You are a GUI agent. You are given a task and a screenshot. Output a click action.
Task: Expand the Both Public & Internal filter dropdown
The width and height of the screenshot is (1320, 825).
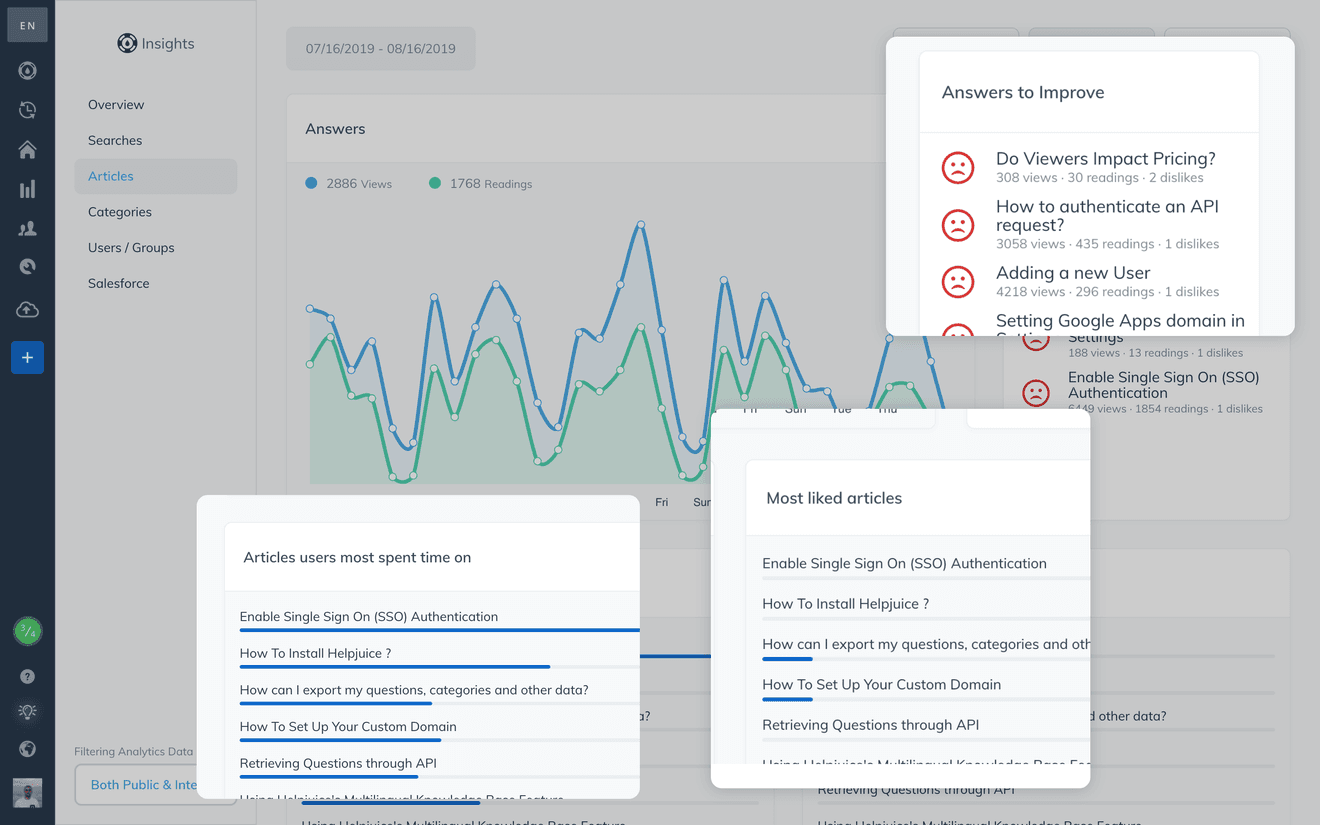[x=144, y=785]
